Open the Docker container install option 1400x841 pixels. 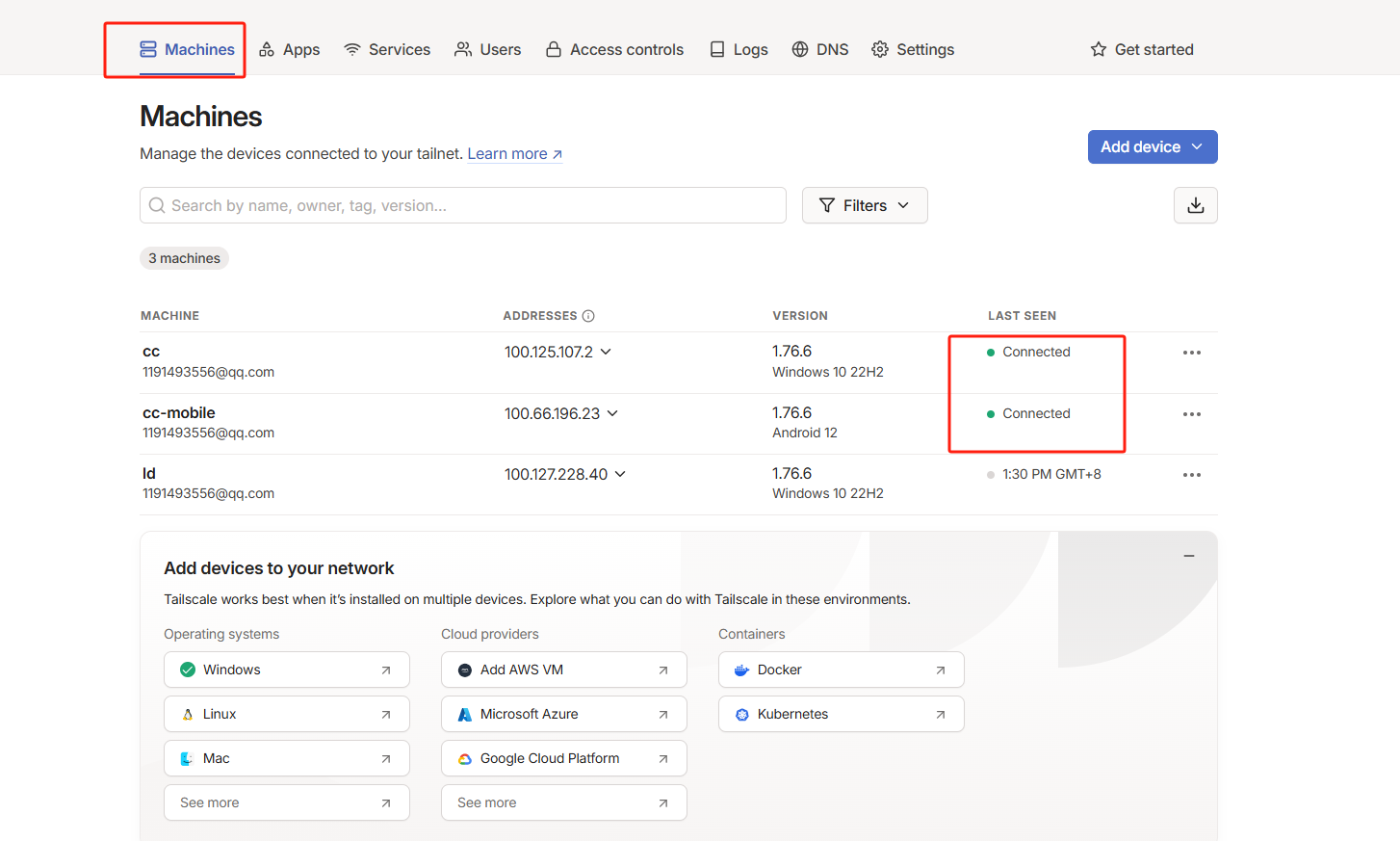tap(841, 670)
